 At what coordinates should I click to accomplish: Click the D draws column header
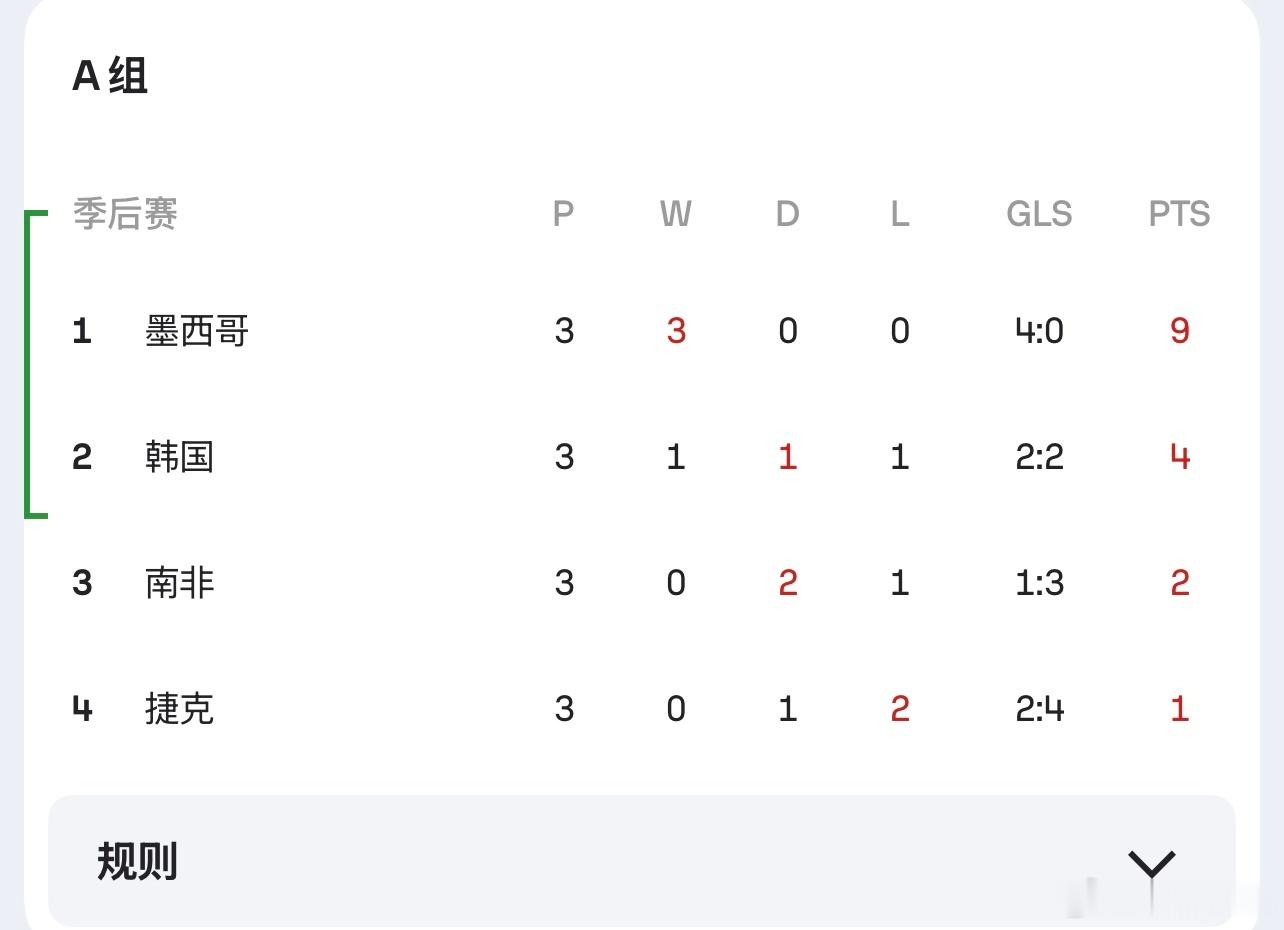pyautogui.click(x=788, y=214)
